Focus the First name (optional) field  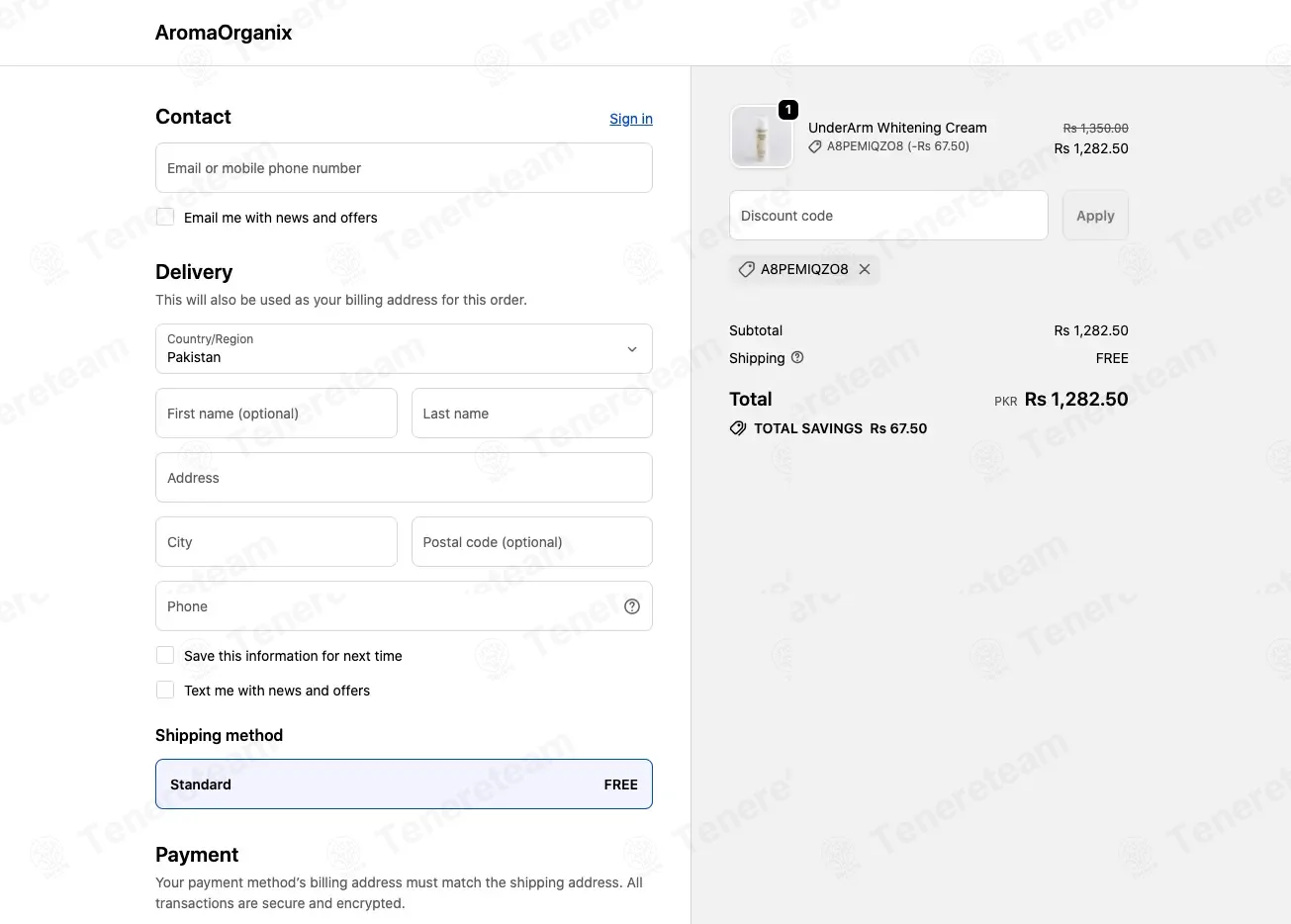click(x=276, y=413)
